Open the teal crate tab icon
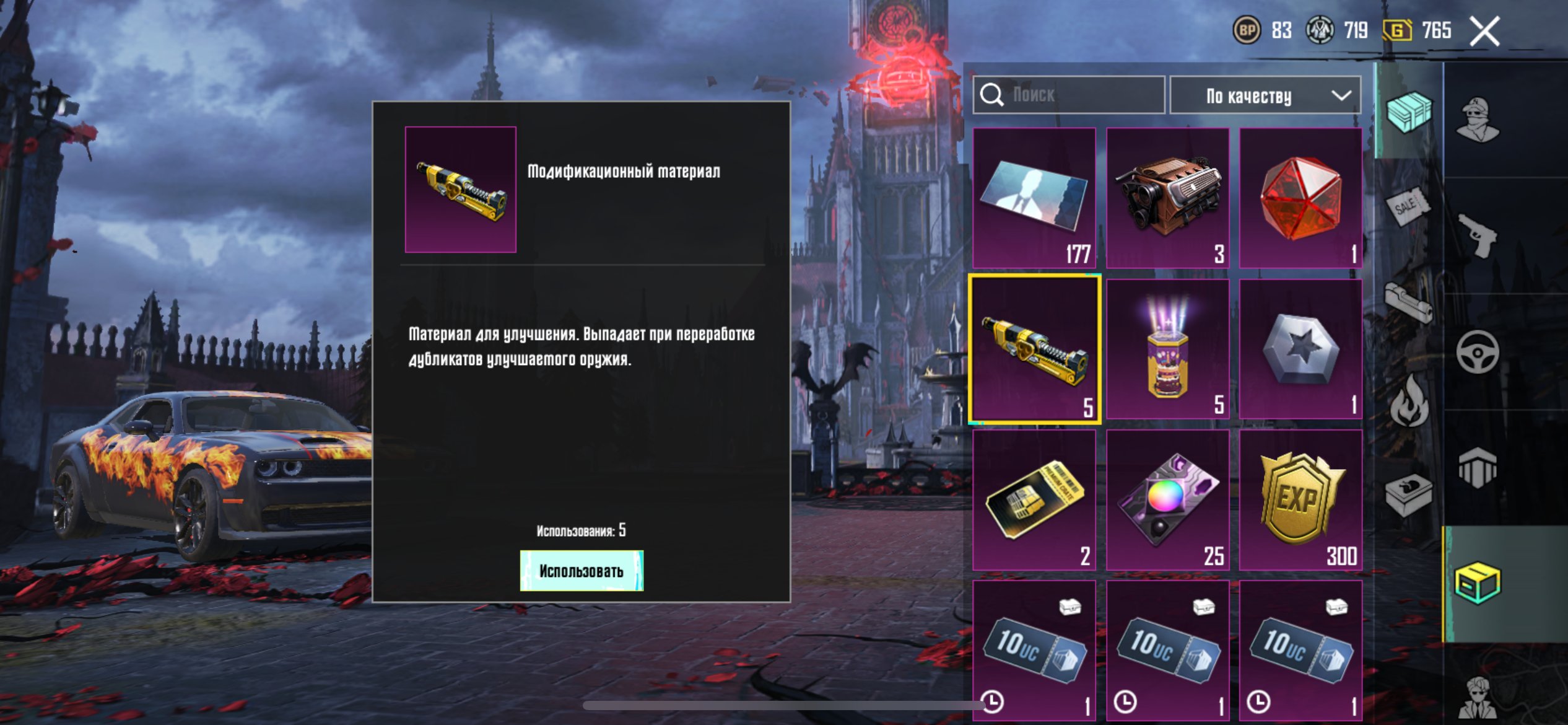1568x725 pixels. point(1409,112)
